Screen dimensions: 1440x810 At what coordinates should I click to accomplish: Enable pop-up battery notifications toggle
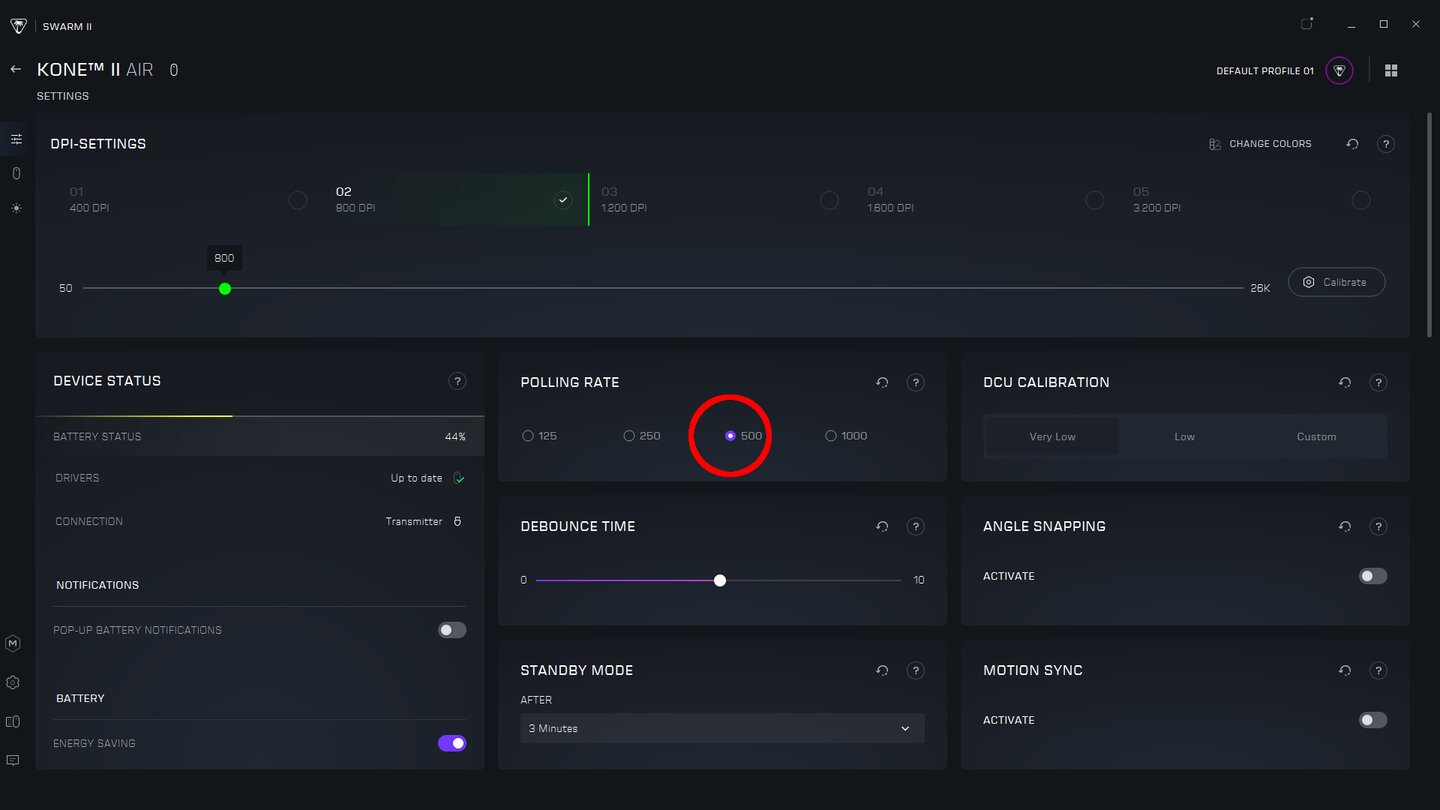[452, 630]
